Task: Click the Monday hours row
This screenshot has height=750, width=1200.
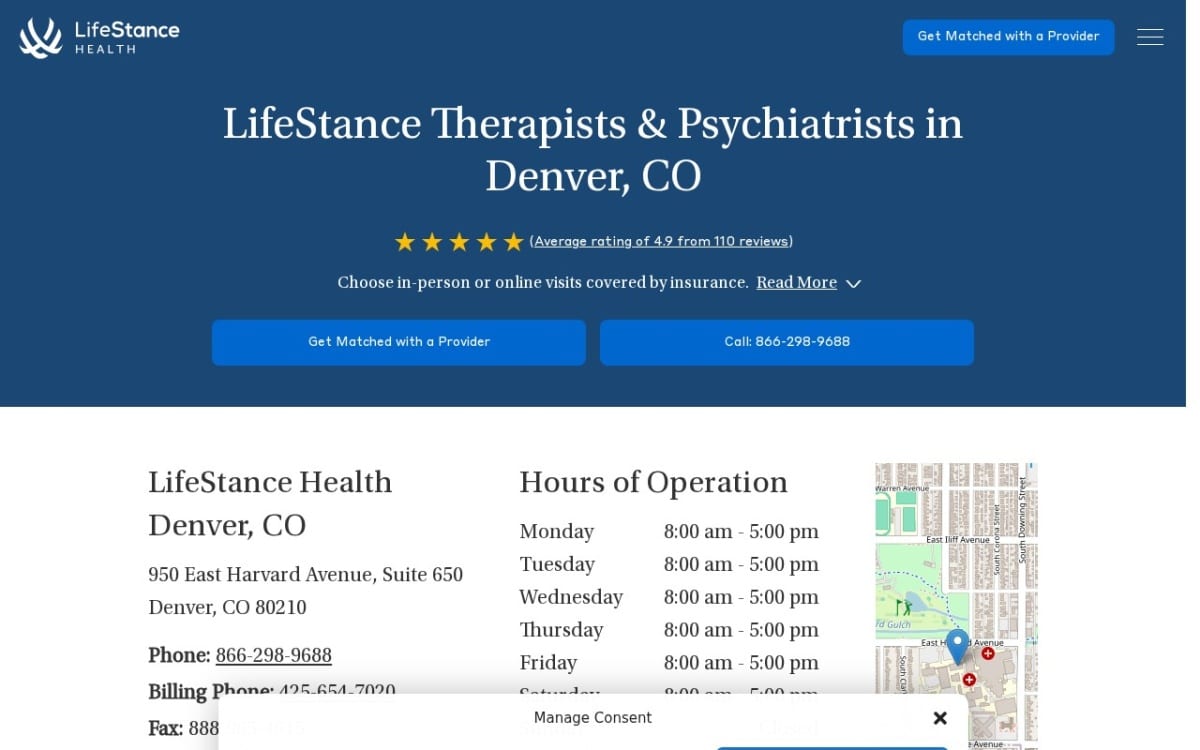Action: [669, 532]
